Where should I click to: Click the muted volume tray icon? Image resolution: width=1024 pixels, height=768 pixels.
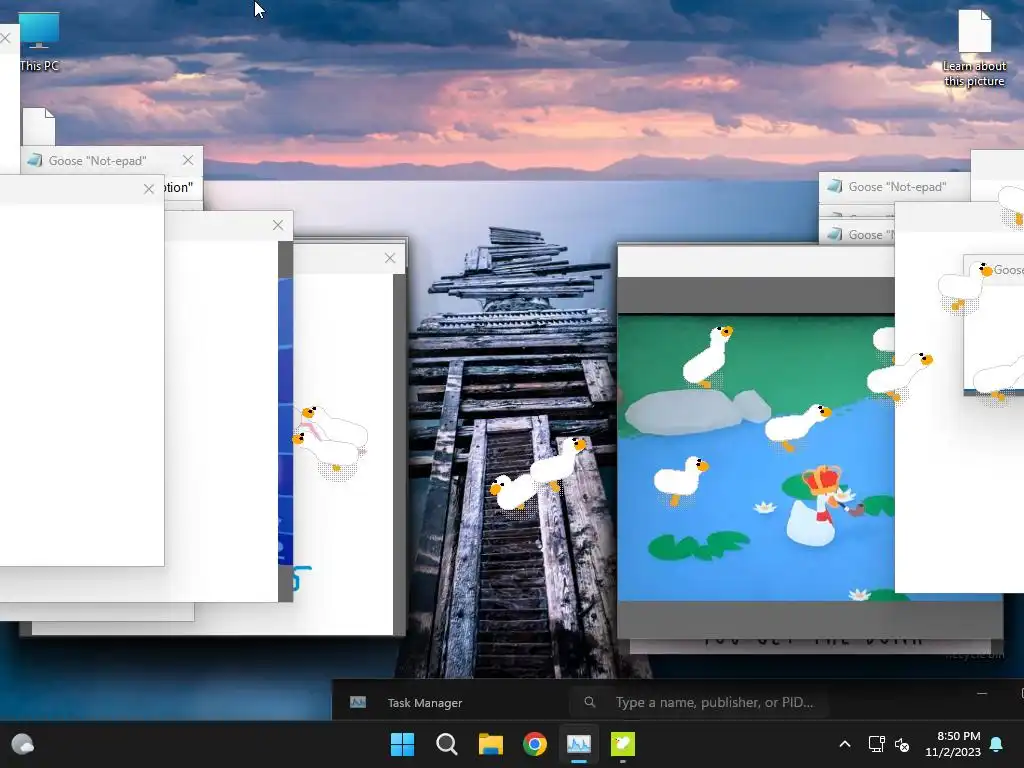point(902,744)
